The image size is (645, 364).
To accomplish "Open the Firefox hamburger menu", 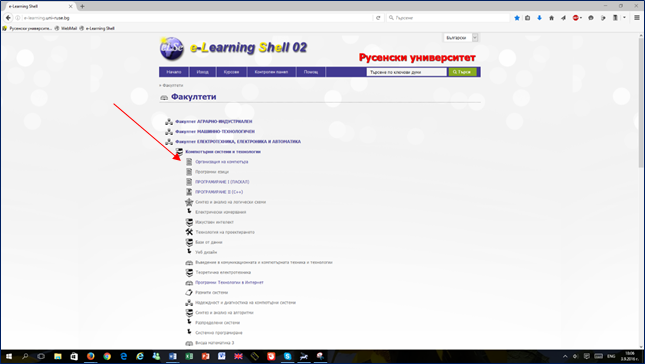I will pyautogui.click(x=637, y=18).
